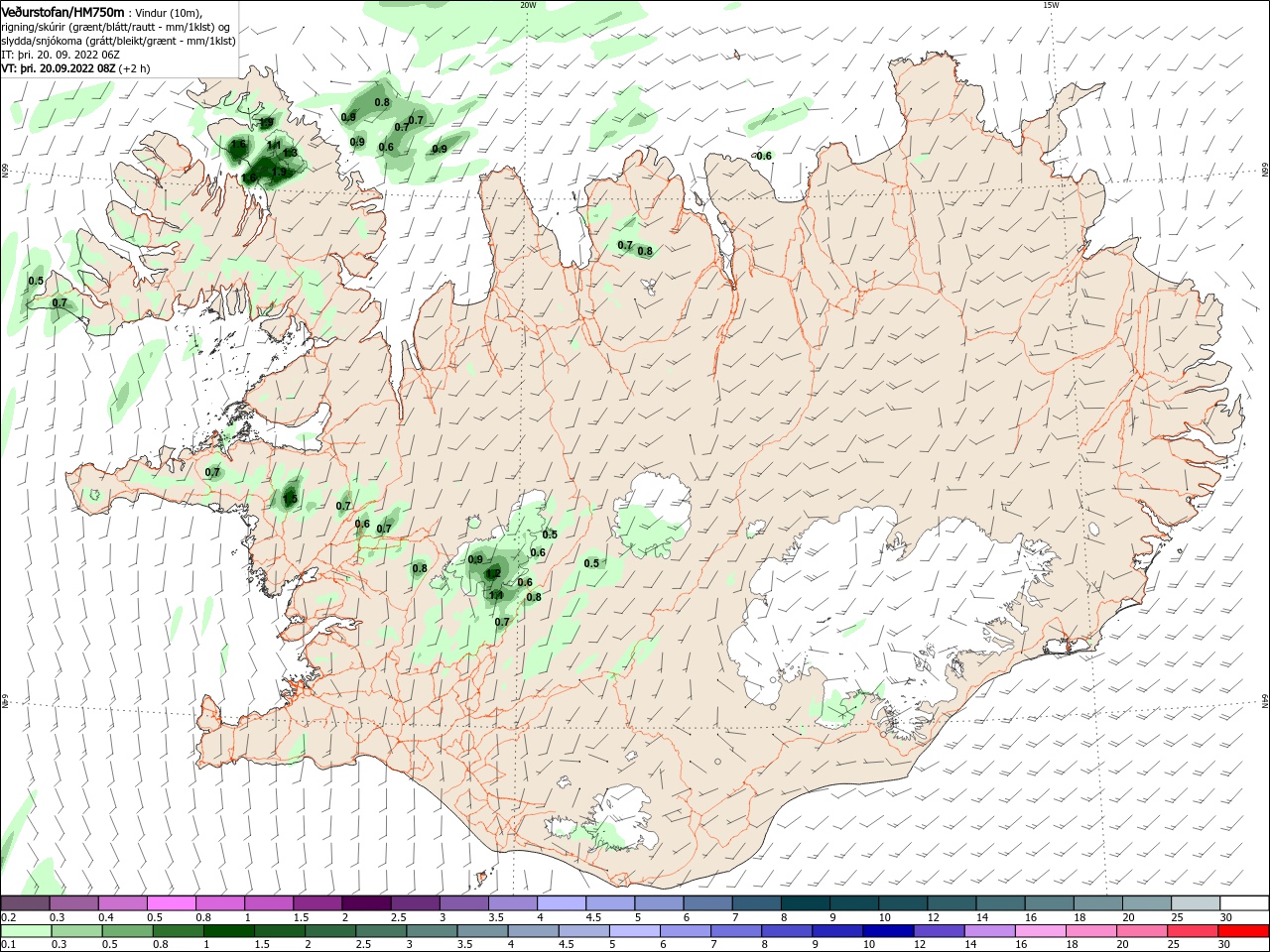Select the top-row swatch between 4 and 4.5
1270x952 pixels.
(562, 903)
